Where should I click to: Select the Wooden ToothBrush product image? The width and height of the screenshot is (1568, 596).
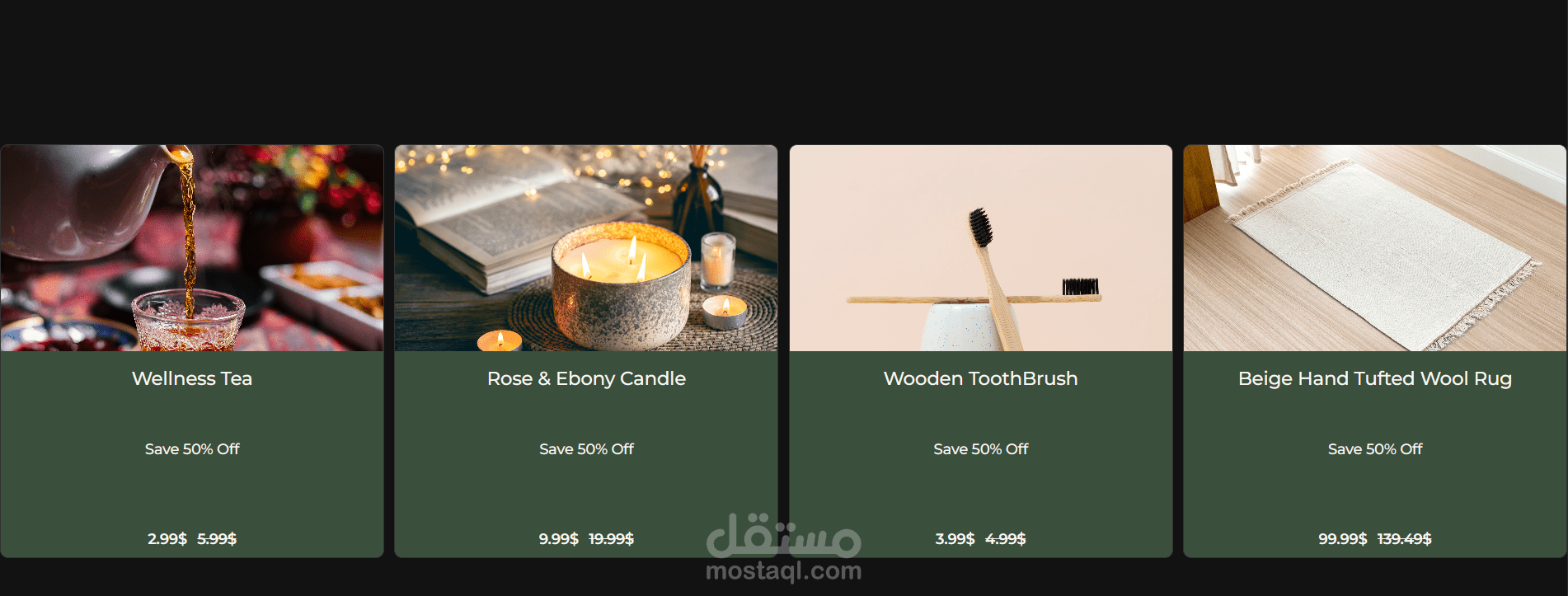[x=981, y=248]
